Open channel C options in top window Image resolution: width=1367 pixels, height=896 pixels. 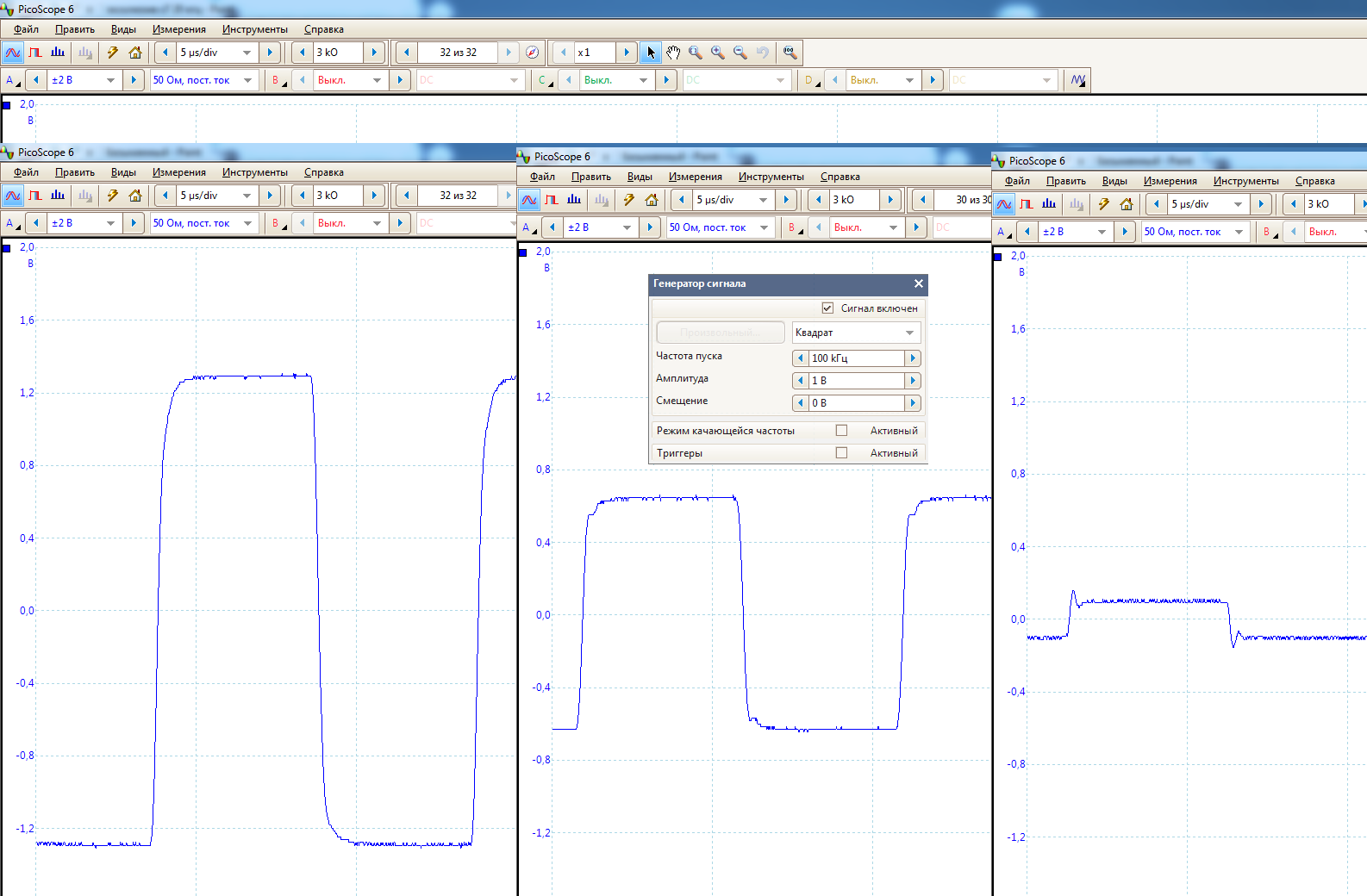[545, 80]
